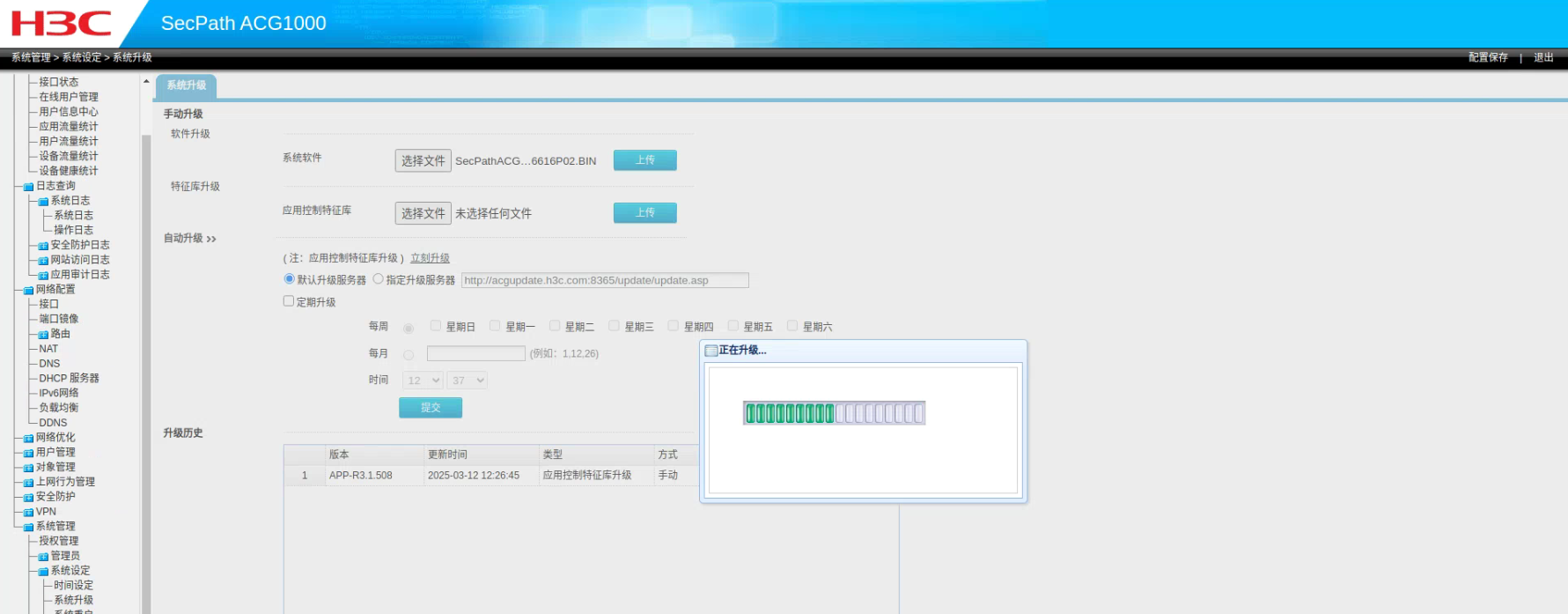Expand the 应用审计日志 node
This screenshot has height=614, width=1568.
[43, 276]
